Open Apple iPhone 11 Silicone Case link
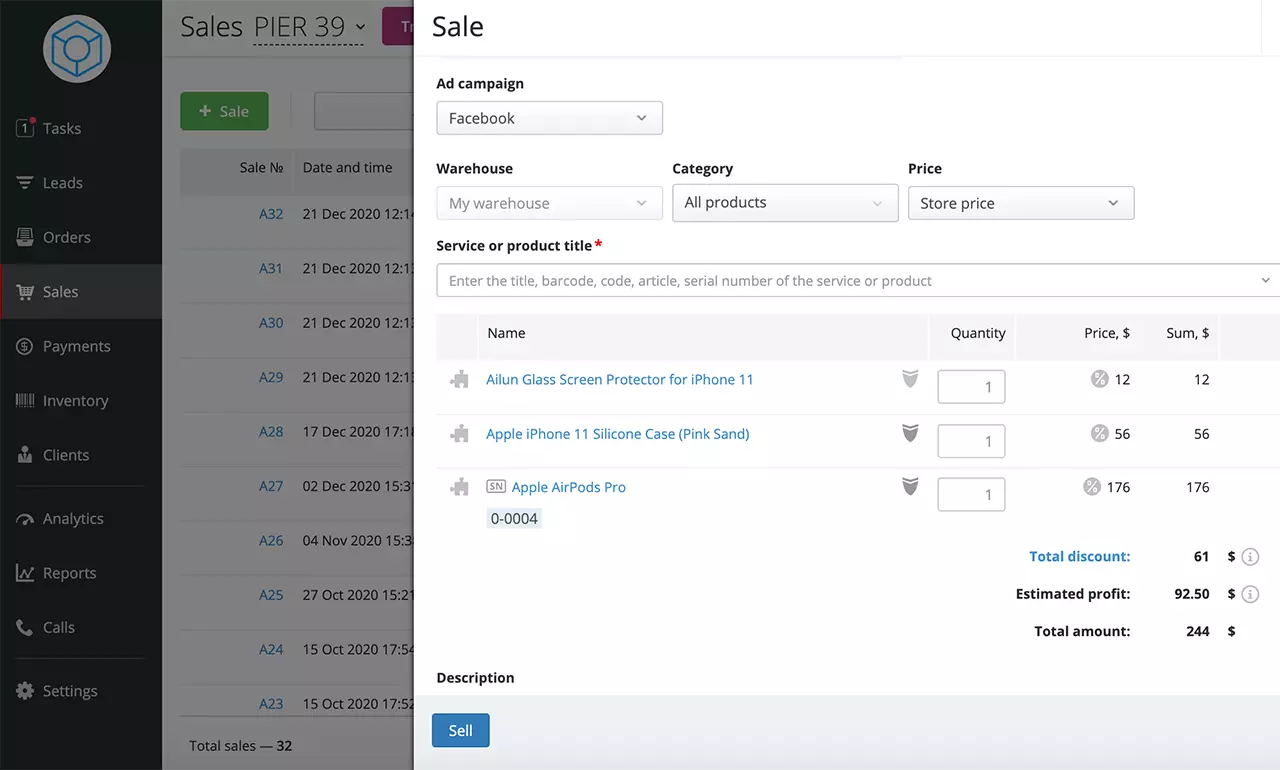 pyautogui.click(x=618, y=434)
